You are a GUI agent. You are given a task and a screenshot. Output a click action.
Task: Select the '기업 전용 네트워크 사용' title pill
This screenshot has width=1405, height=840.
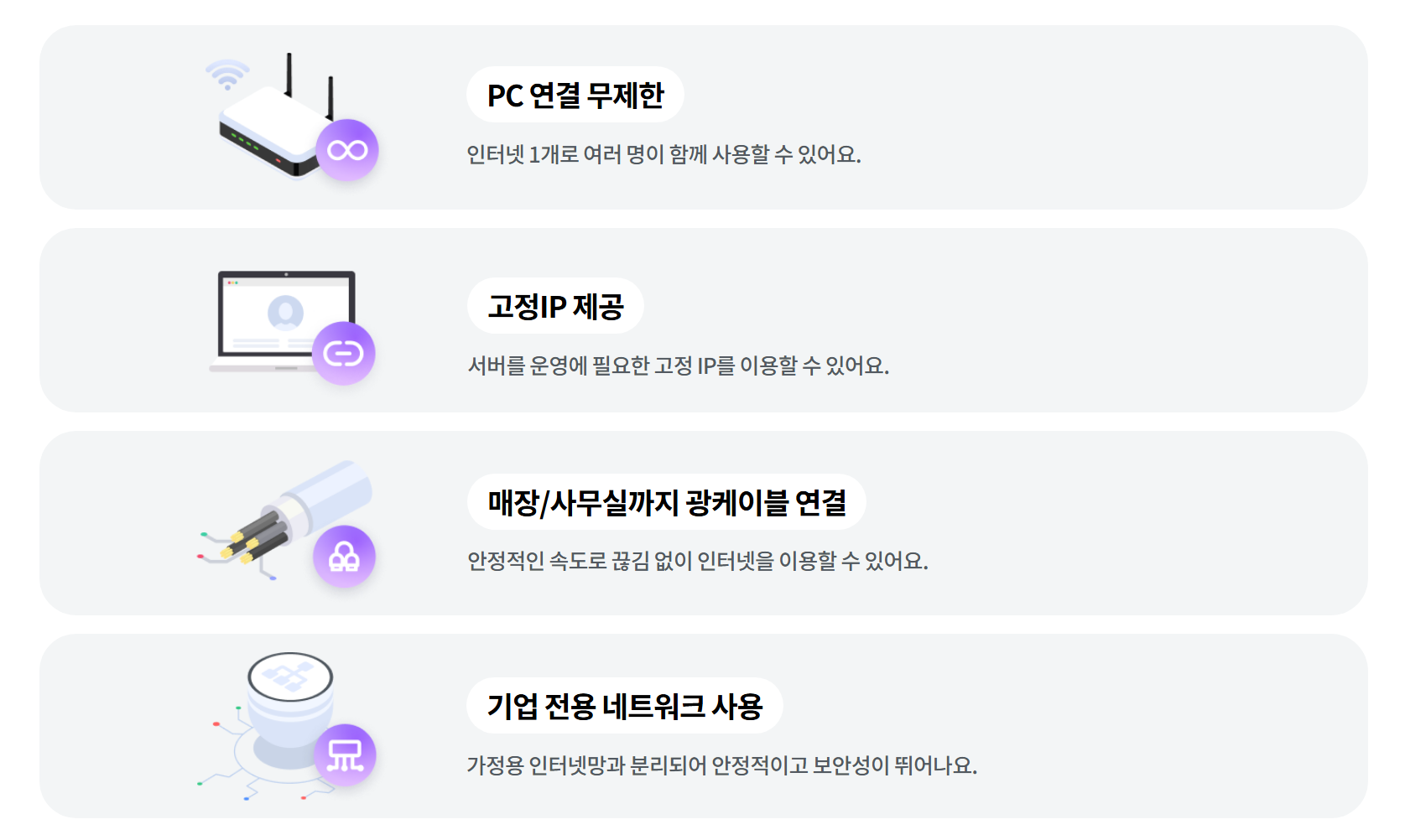[625, 706]
